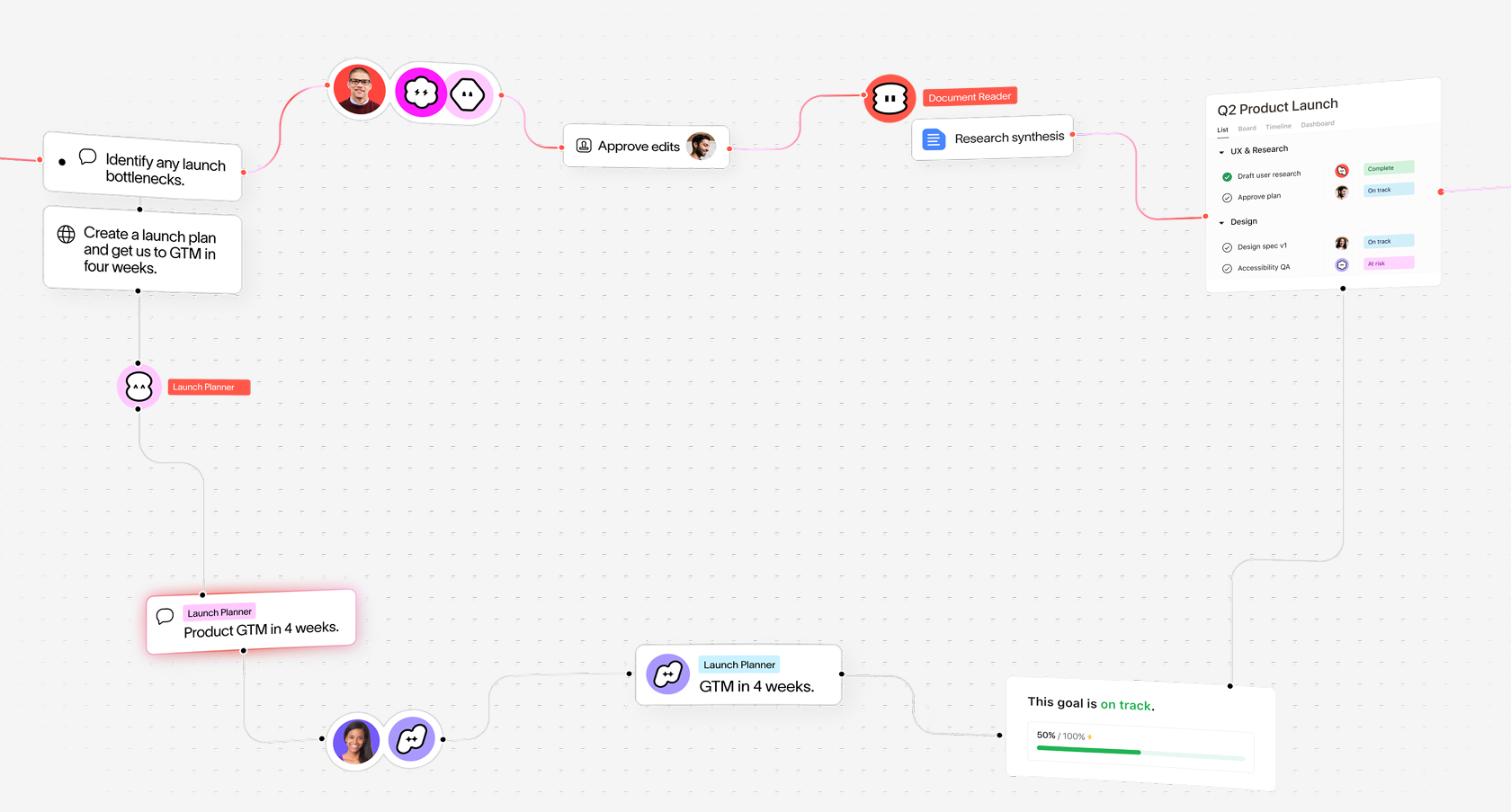This screenshot has height=812, width=1511.
Task: Click the Launch Planner agent icon
Action: coord(139,387)
